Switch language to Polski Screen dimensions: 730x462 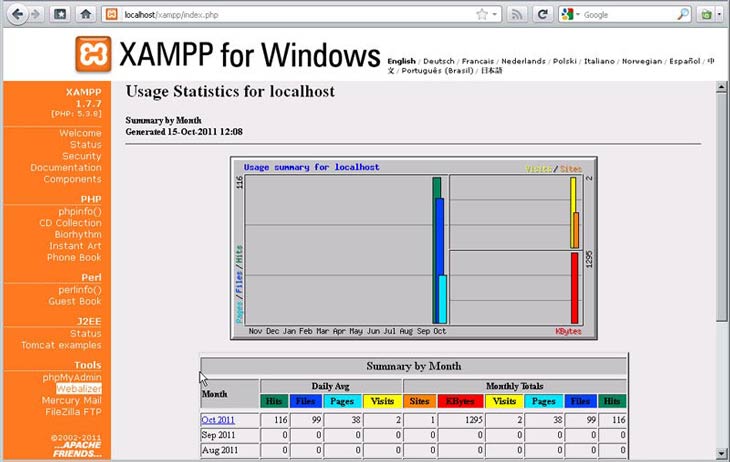pos(565,61)
